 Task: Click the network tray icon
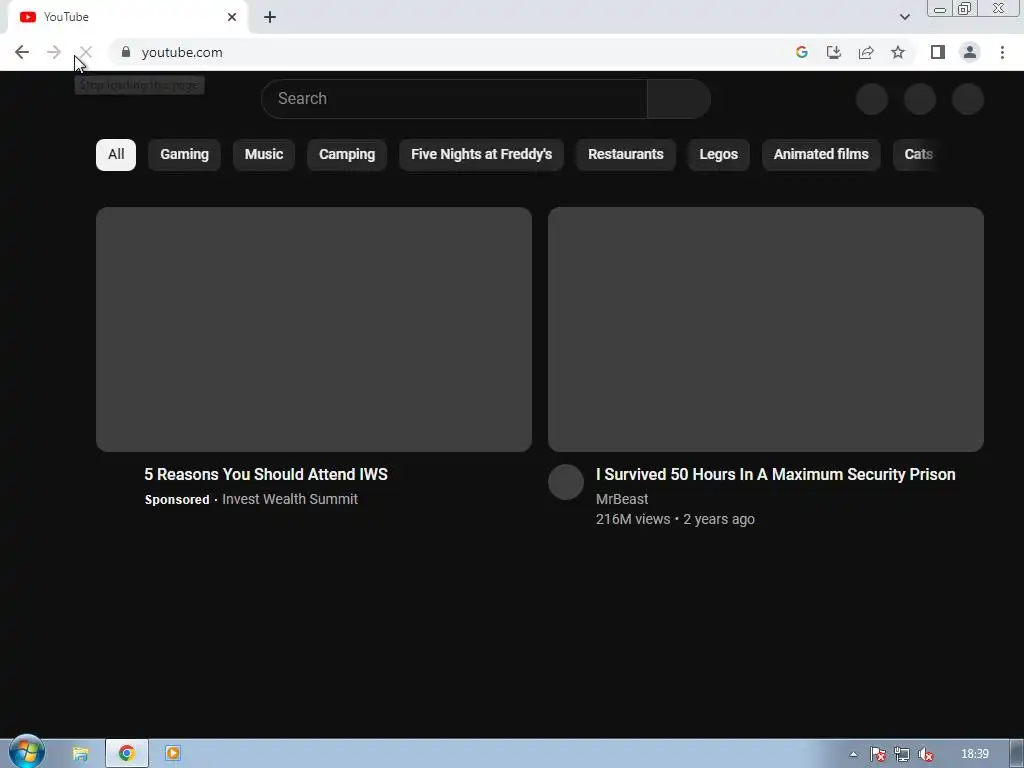click(902, 754)
